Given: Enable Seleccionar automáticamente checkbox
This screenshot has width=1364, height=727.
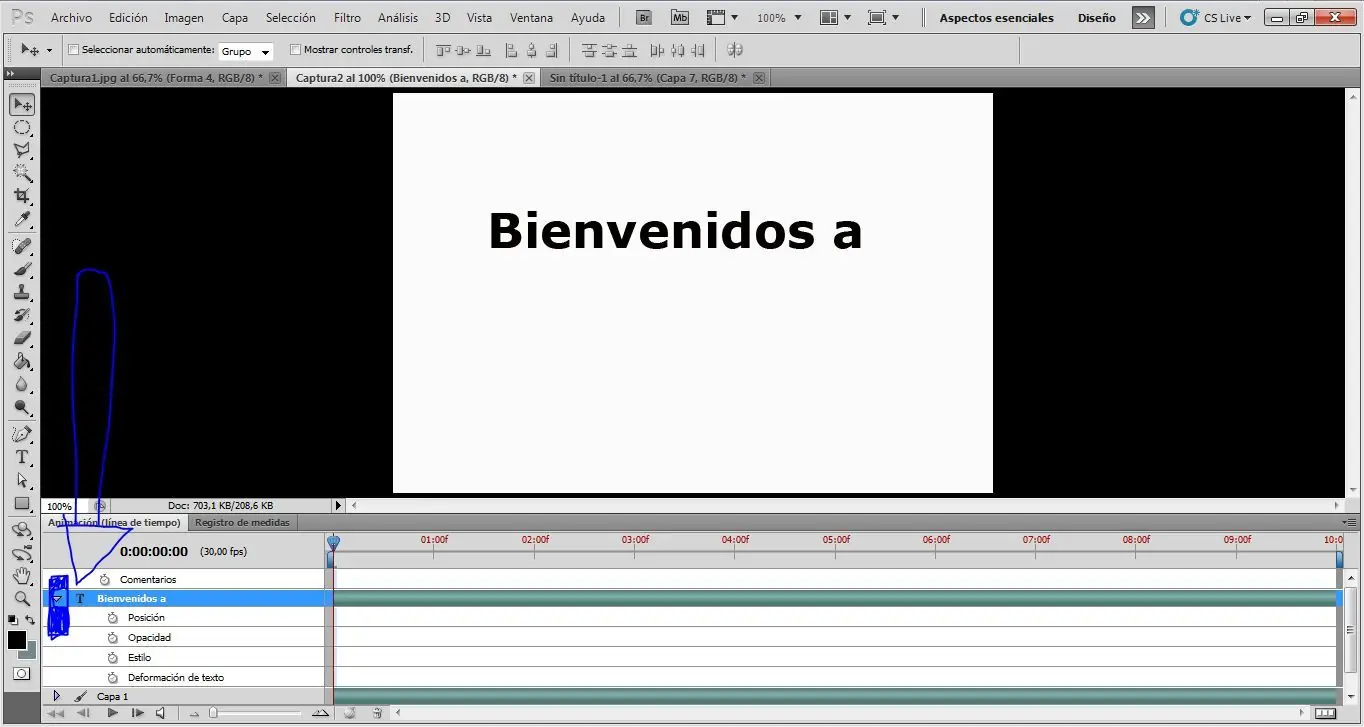Looking at the screenshot, I should point(73,50).
